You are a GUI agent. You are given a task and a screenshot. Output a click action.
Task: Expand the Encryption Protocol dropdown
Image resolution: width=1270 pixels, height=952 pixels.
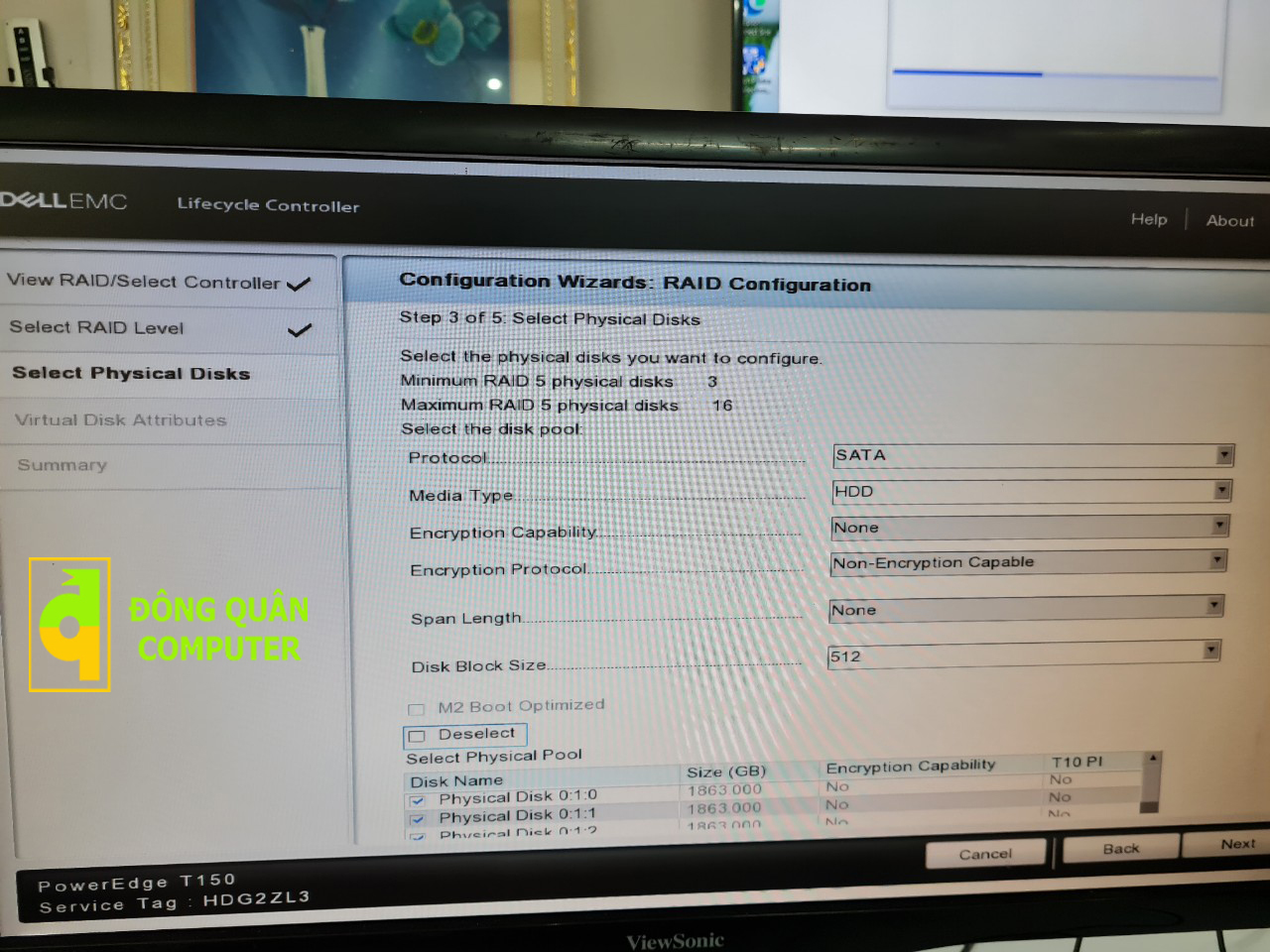[1029, 562]
